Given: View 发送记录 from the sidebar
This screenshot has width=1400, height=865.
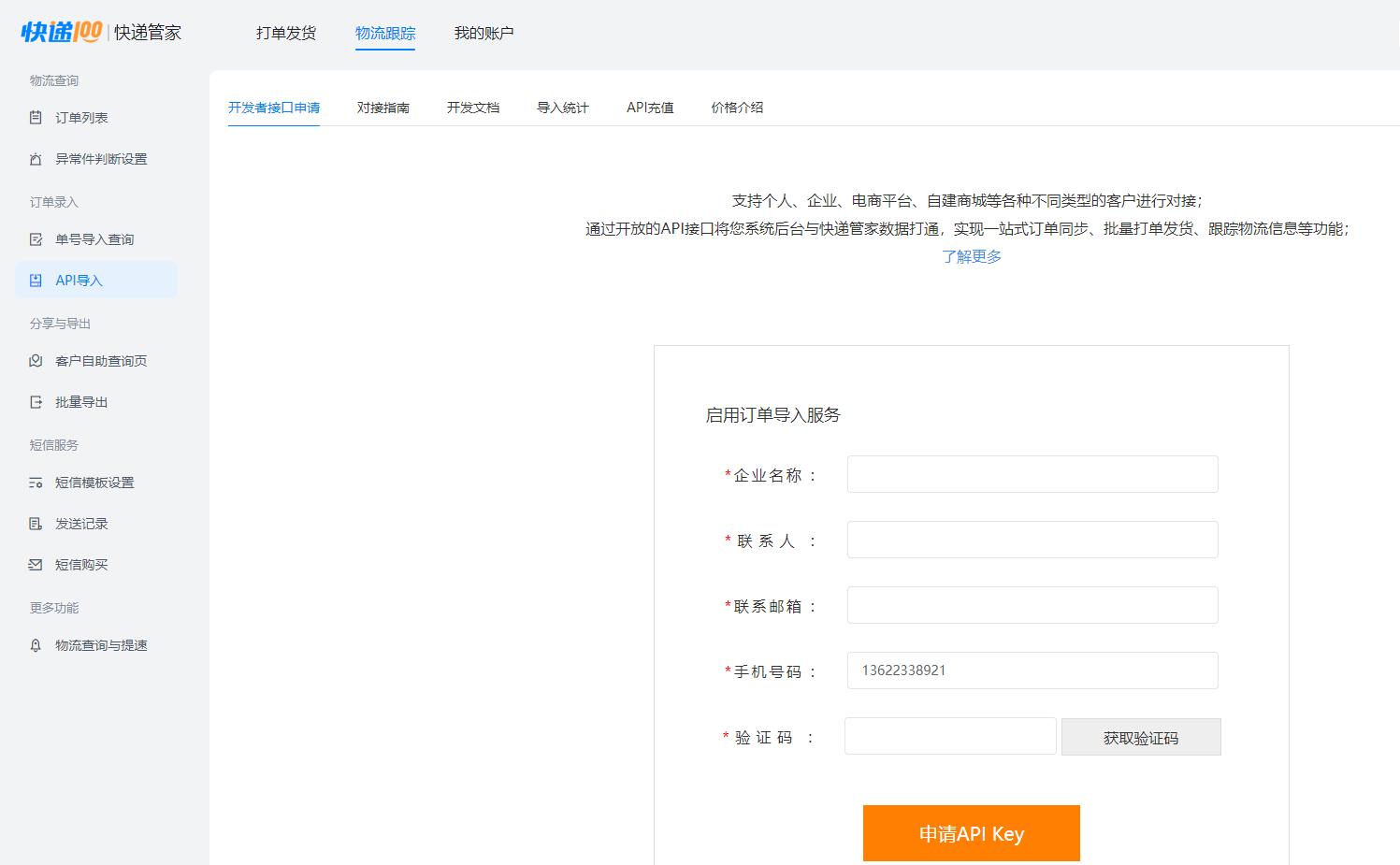Looking at the screenshot, I should click(x=82, y=523).
